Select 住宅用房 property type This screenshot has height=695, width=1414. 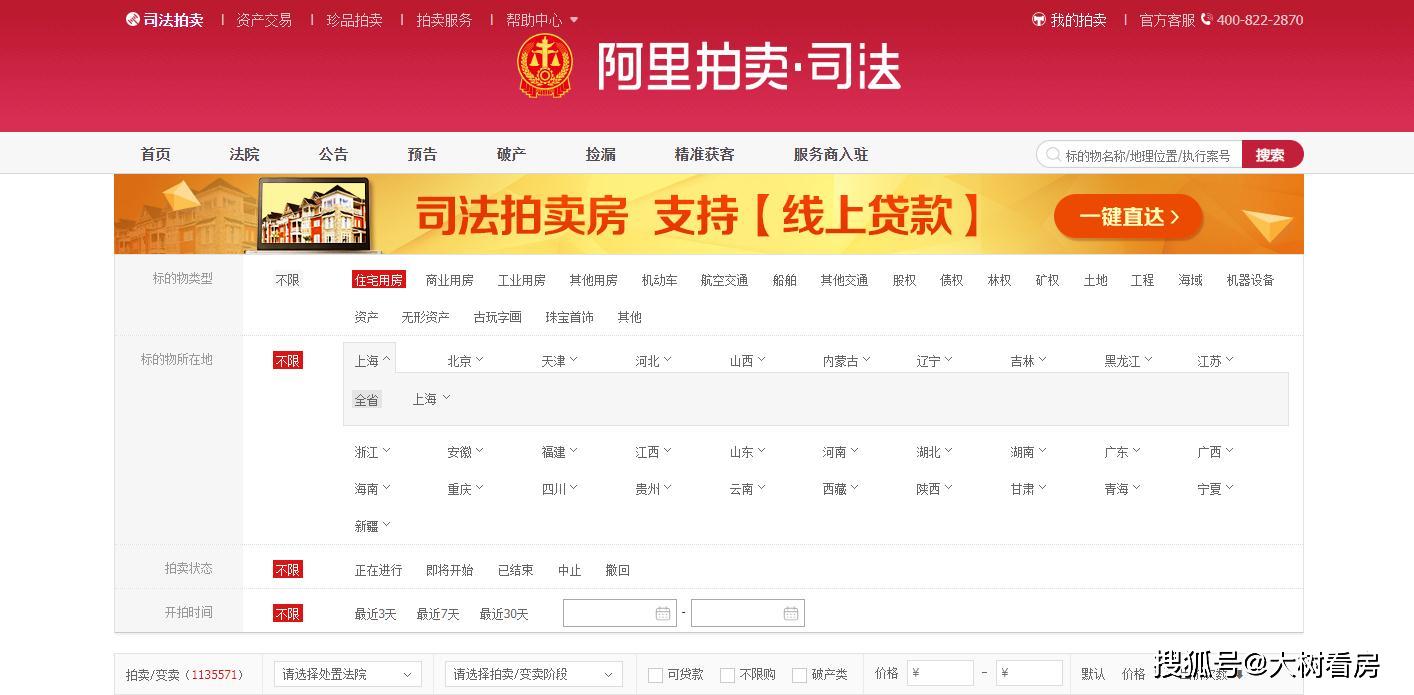point(379,280)
